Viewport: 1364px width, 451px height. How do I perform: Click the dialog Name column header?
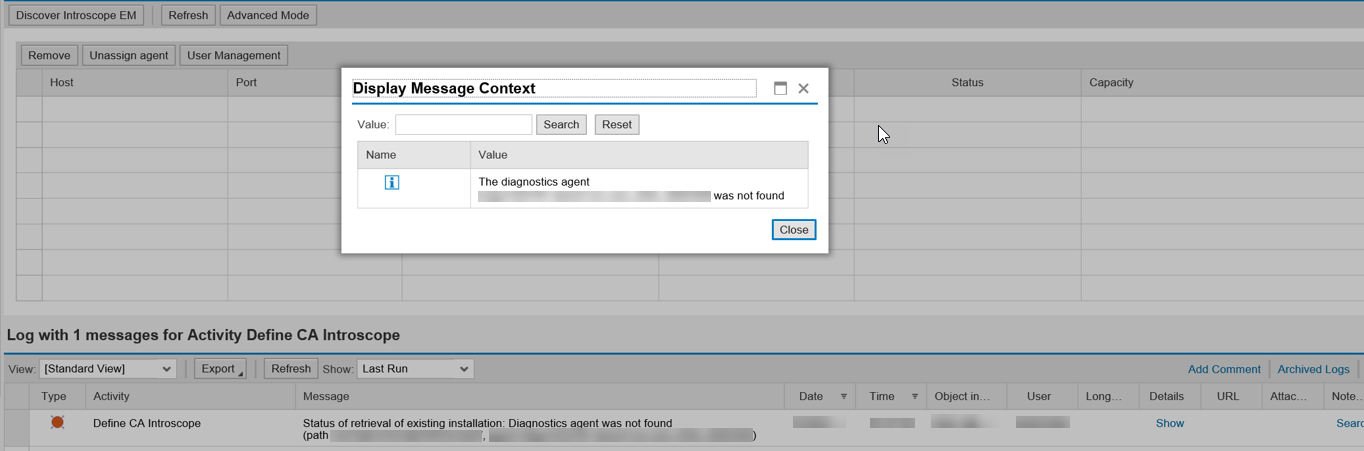pos(414,155)
